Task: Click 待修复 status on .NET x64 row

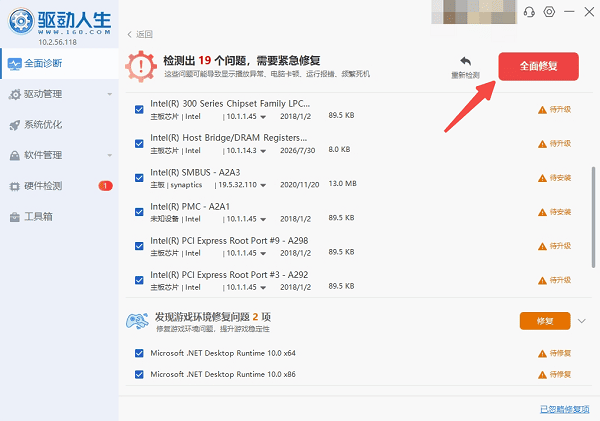Action: [x=560, y=353]
